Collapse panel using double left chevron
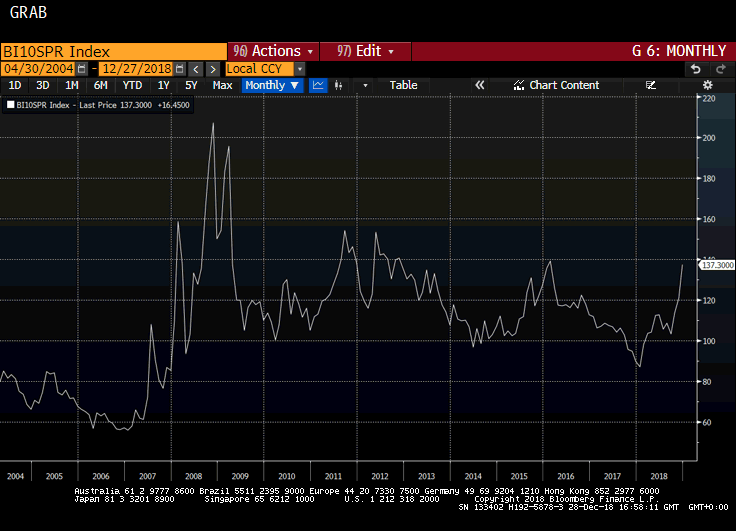 pos(479,85)
